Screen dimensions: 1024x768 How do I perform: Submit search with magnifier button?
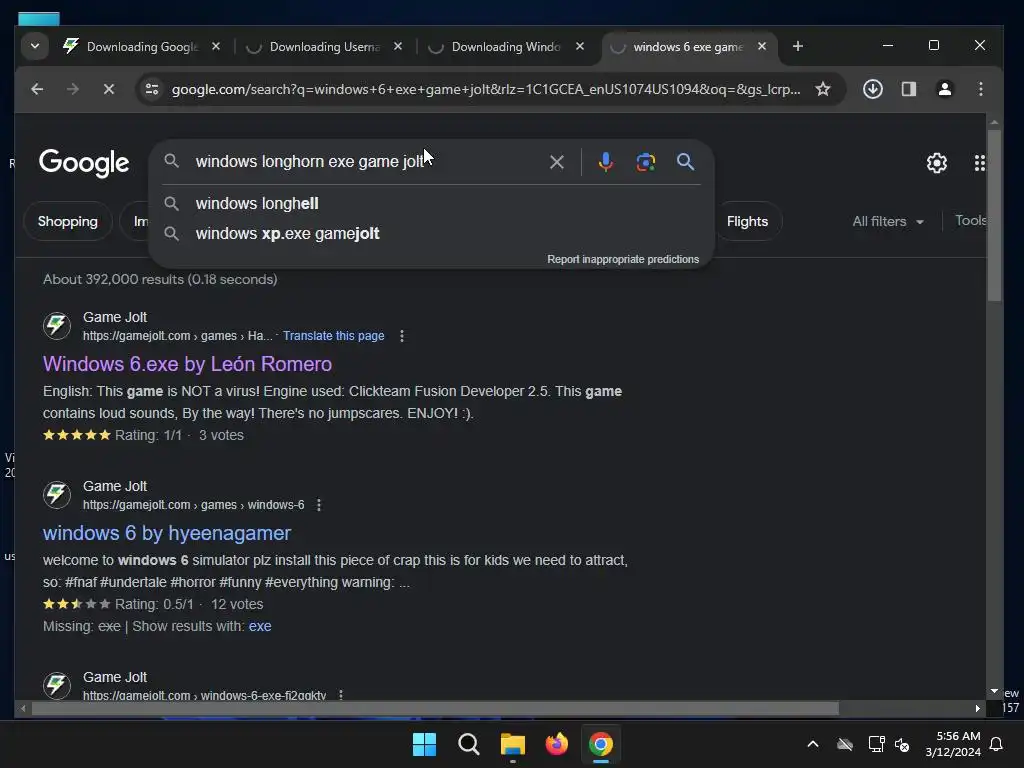coord(685,161)
